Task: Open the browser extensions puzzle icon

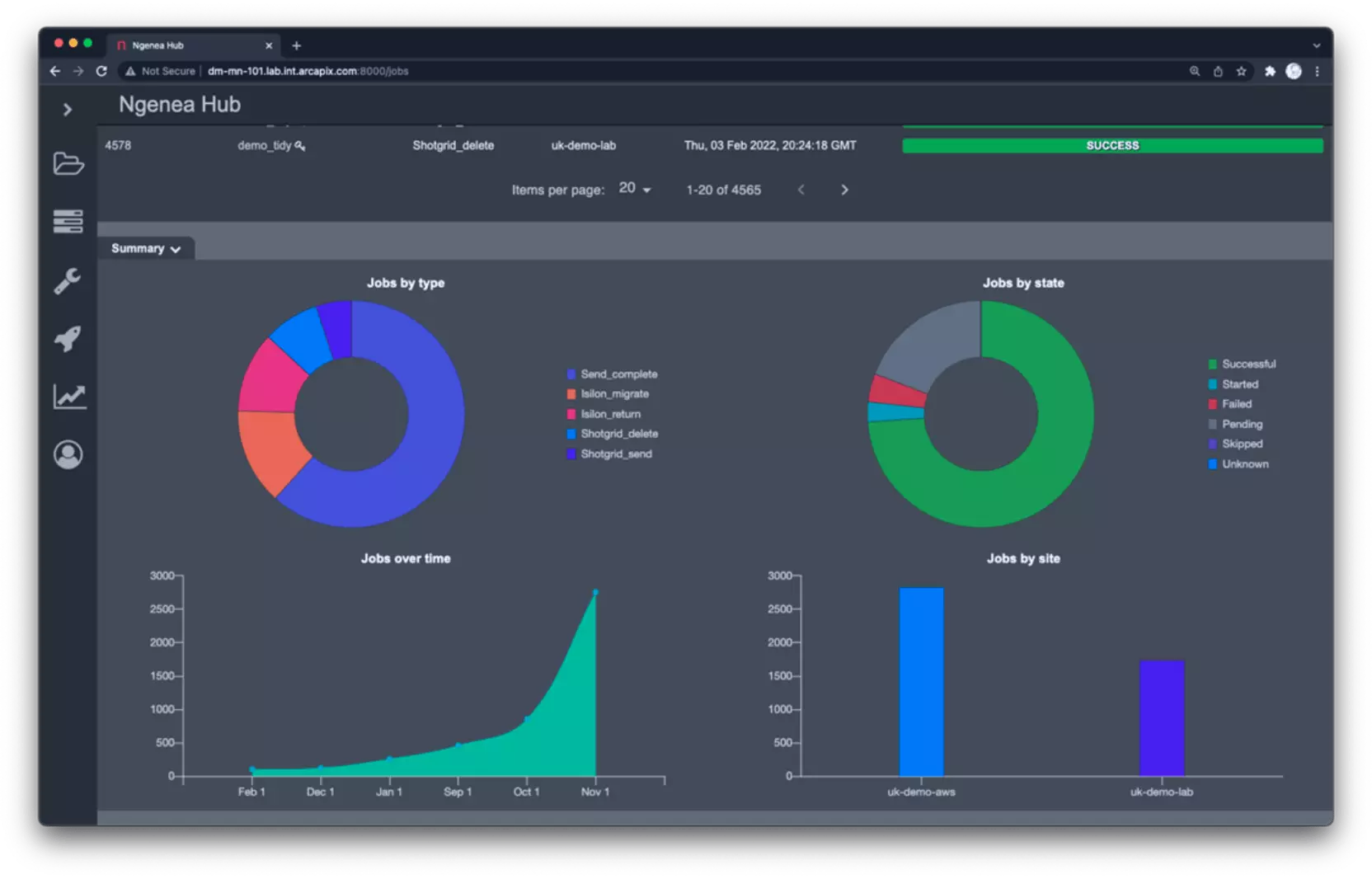Action: coord(1270,72)
